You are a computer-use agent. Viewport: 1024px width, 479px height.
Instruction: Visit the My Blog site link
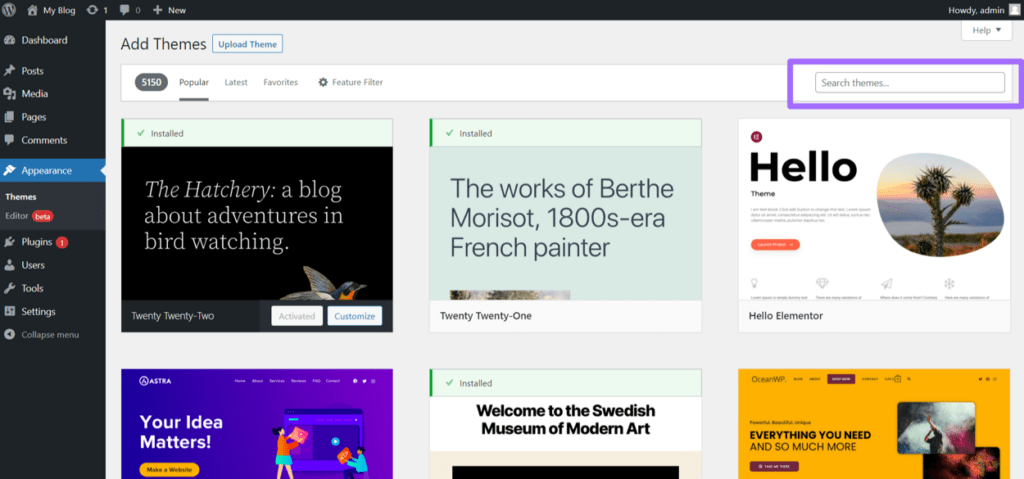point(52,10)
